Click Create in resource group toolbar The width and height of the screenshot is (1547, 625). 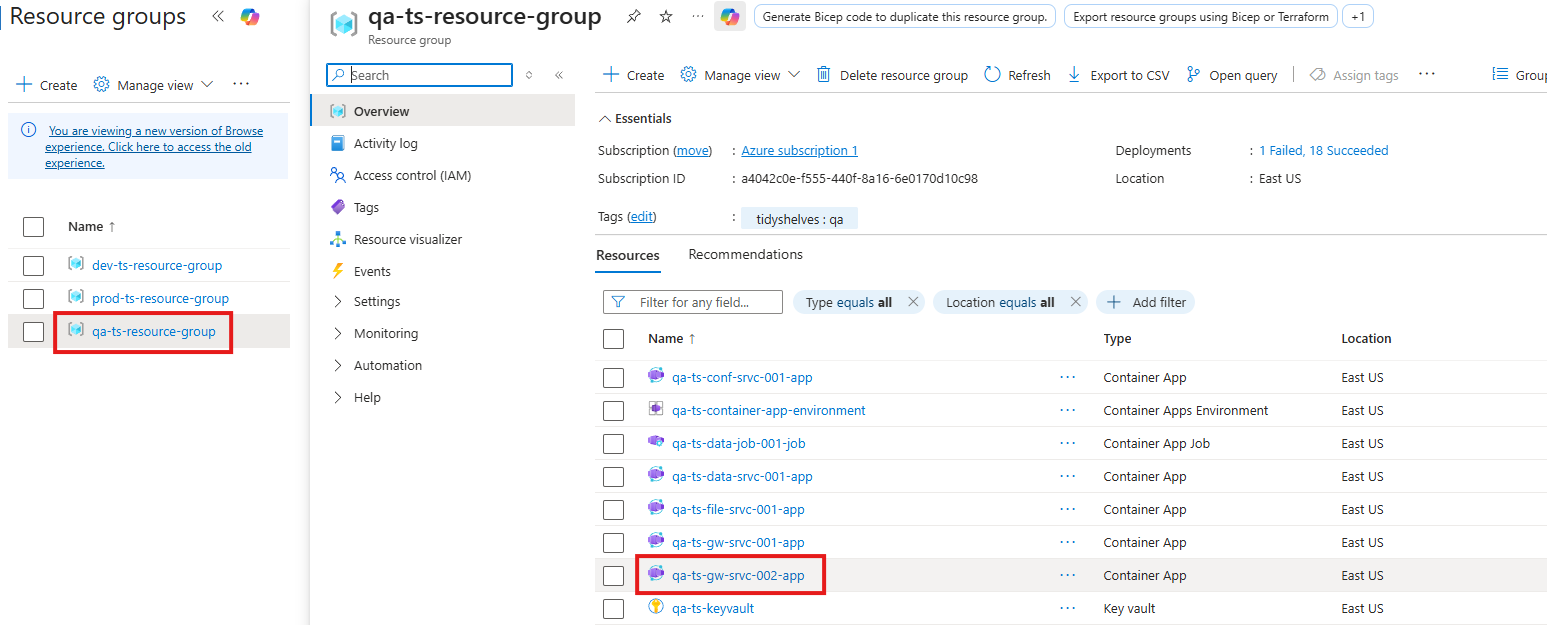click(x=634, y=75)
